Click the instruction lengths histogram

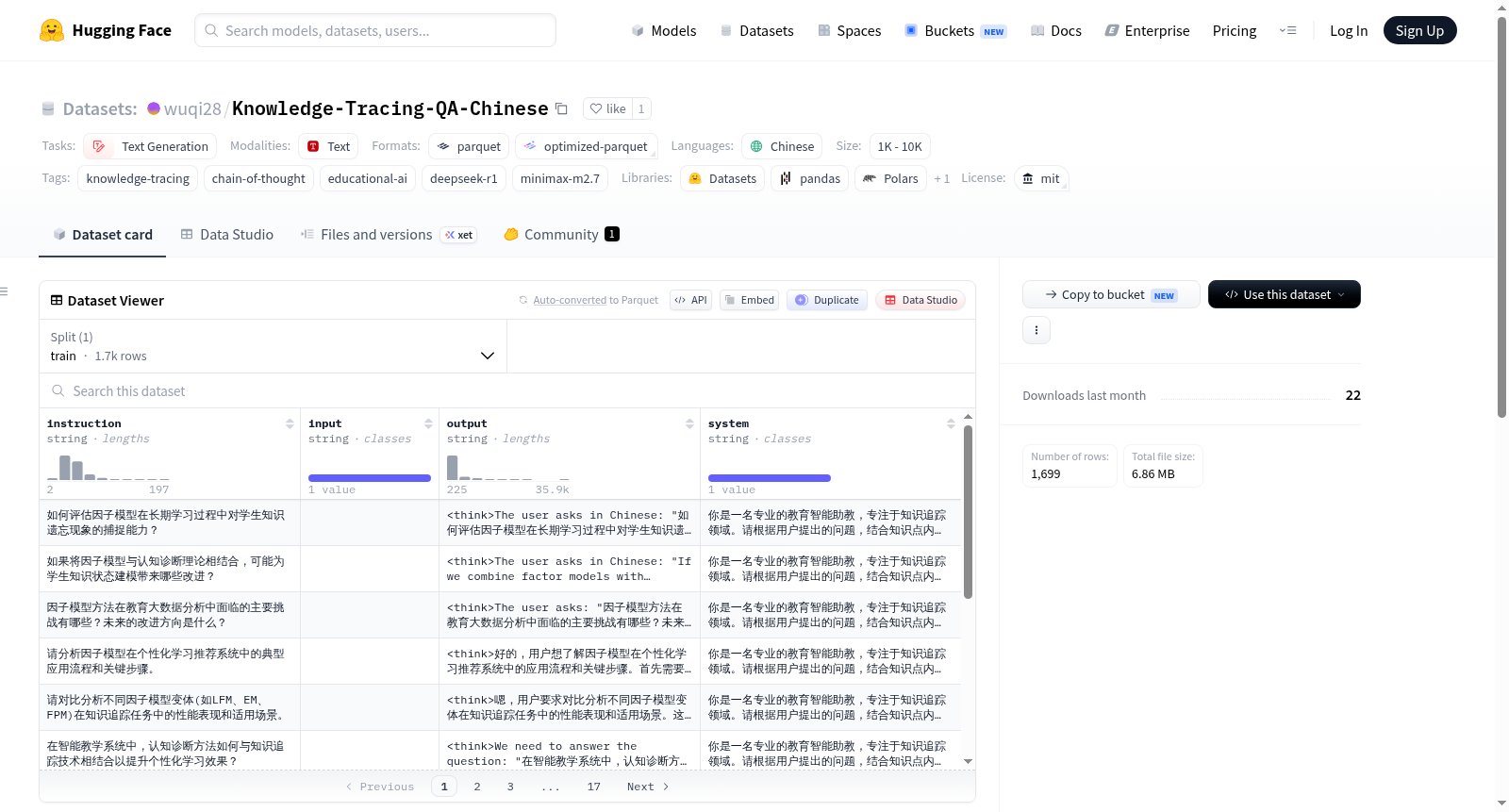[x=108, y=467]
